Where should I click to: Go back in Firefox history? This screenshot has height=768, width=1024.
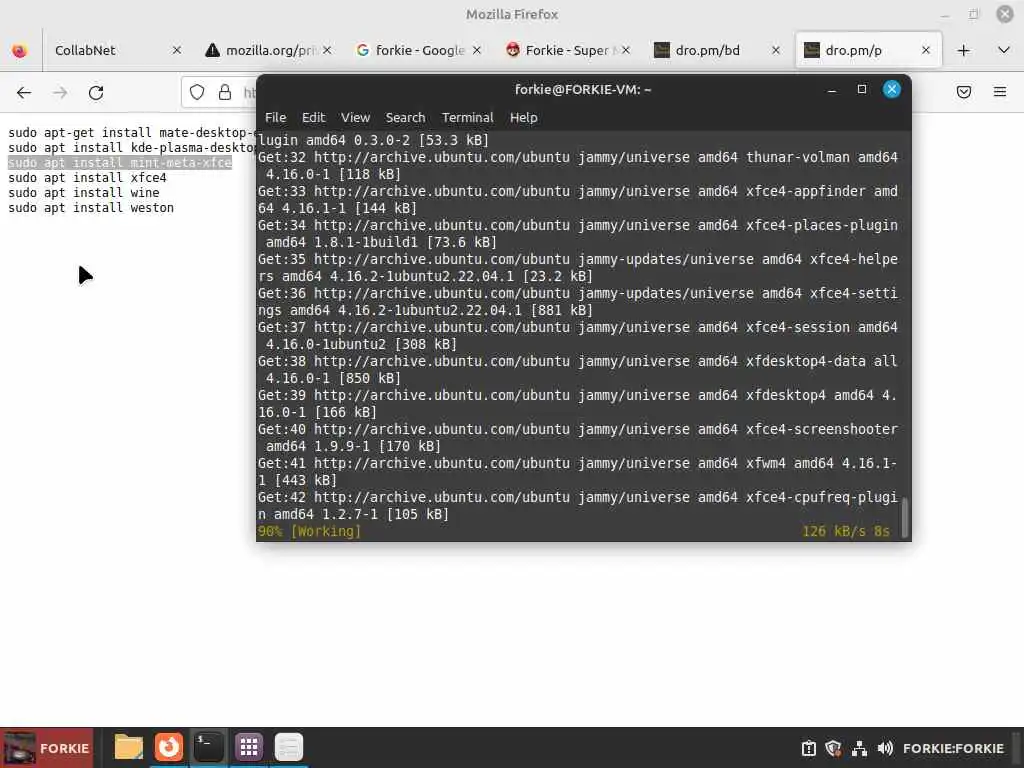[x=24, y=93]
